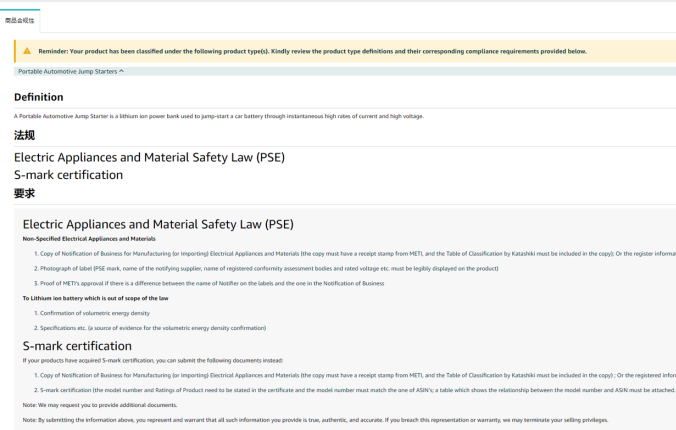This screenshot has height=430, width=676.
Task: Select the Definition heading
Action: point(38,97)
